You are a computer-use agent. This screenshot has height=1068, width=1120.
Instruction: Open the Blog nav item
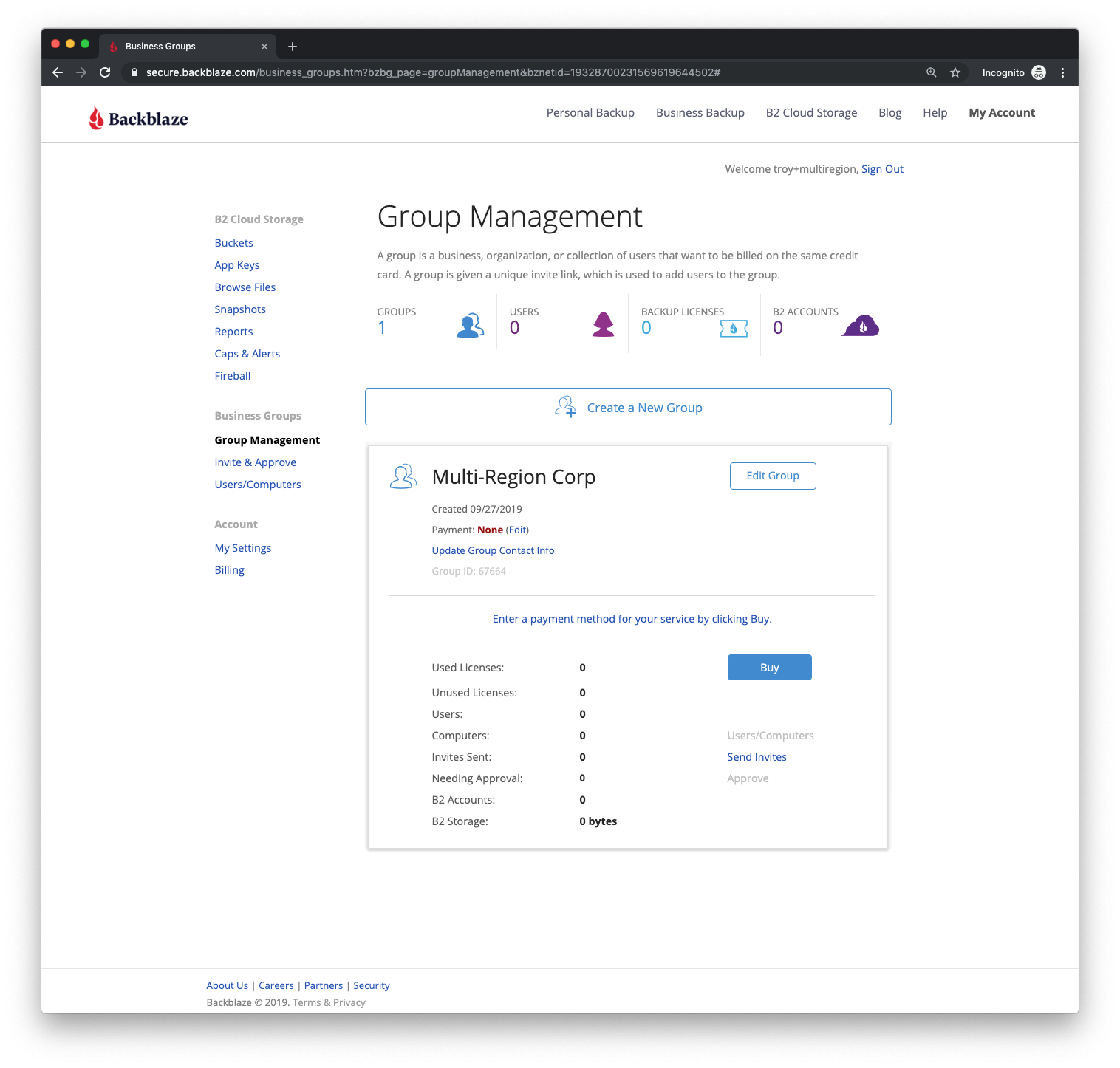(x=890, y=113)
